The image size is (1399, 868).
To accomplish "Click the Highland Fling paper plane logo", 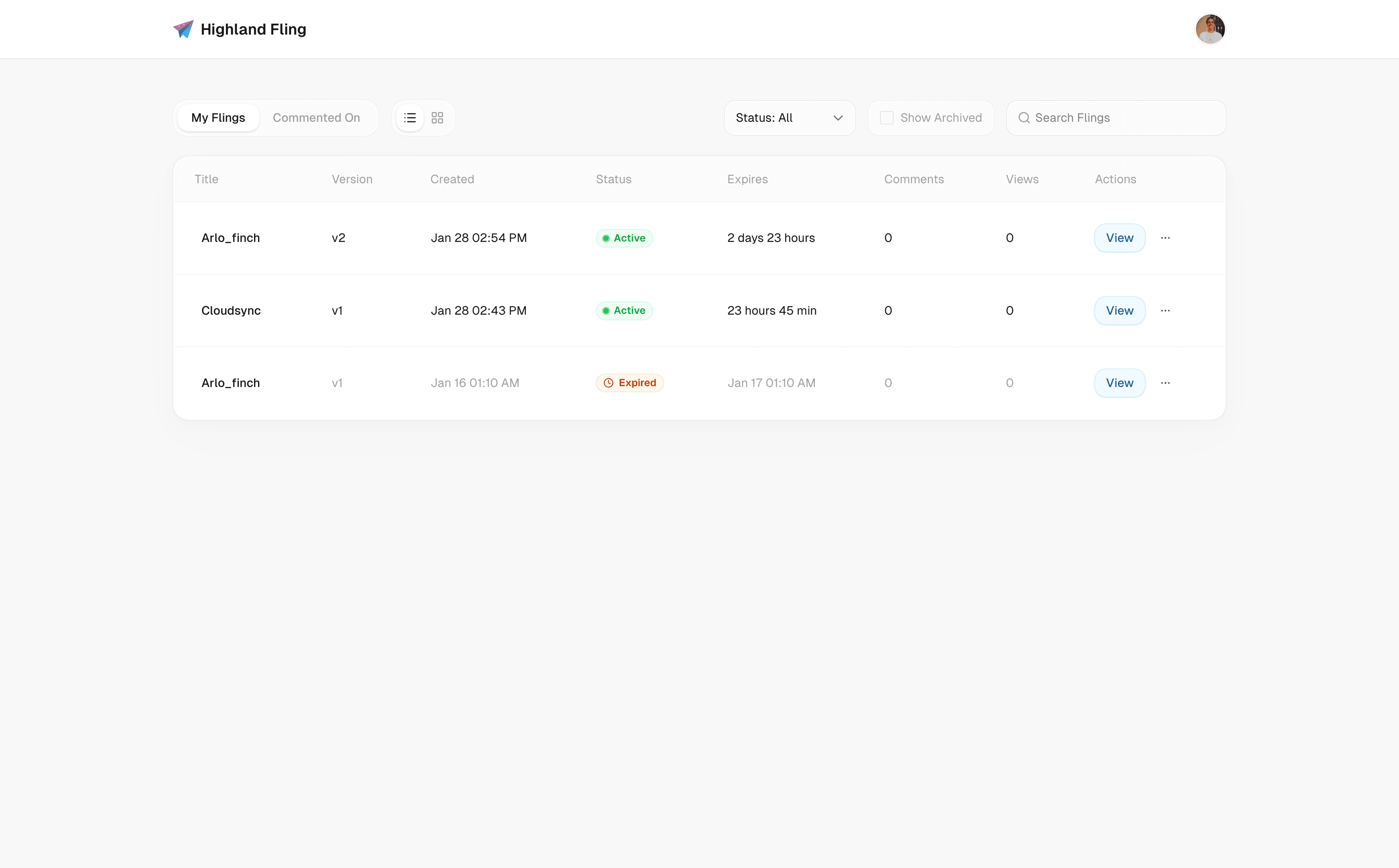I will point(183,29).
